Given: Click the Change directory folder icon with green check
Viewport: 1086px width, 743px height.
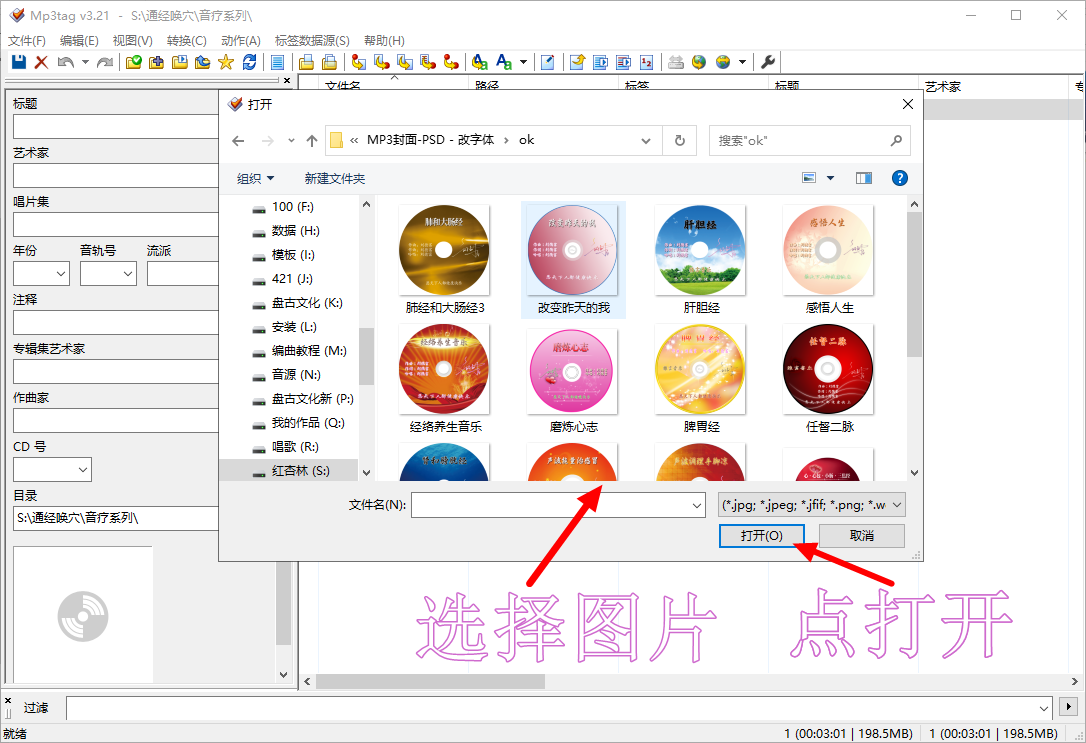Looking at the screenshot, I should [134, 62].
